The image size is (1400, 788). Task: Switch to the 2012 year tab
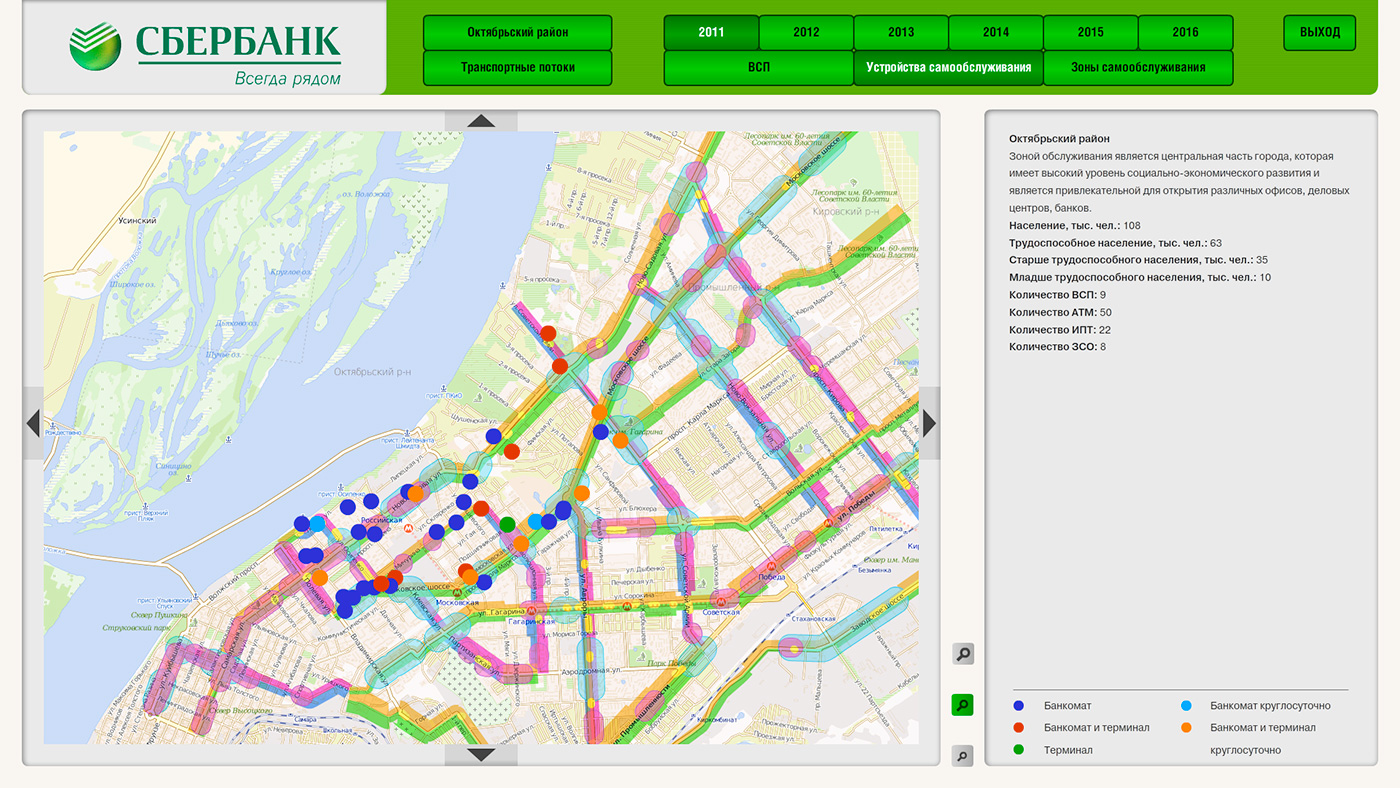pos(806,32)
